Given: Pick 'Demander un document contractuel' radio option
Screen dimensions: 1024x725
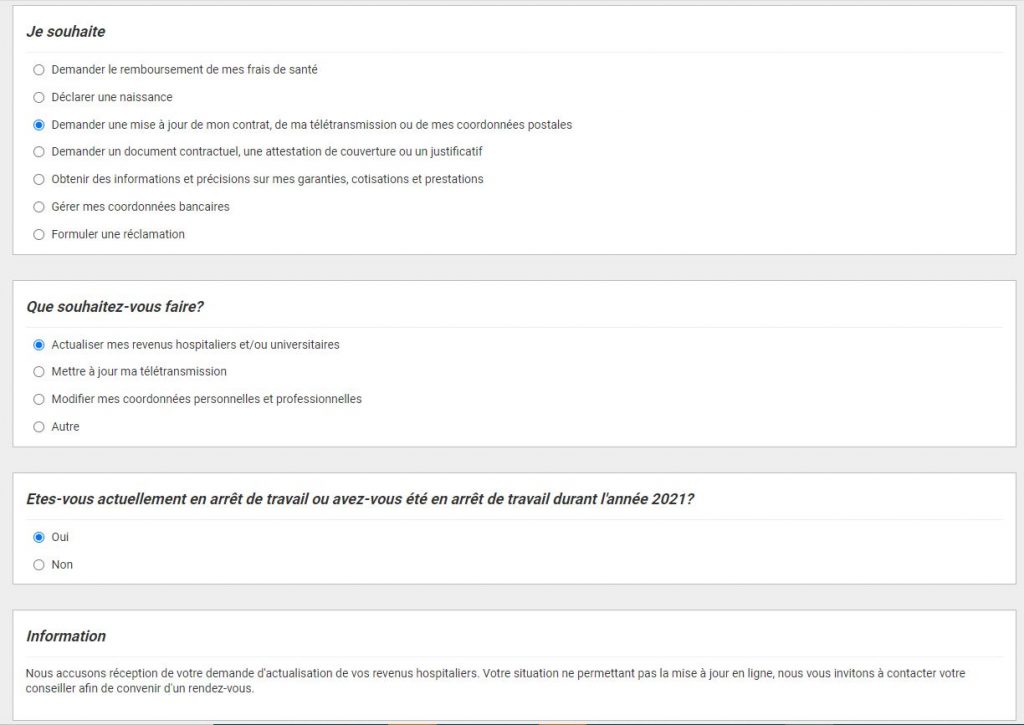Looking at the screenshot, I should [39, 152].
